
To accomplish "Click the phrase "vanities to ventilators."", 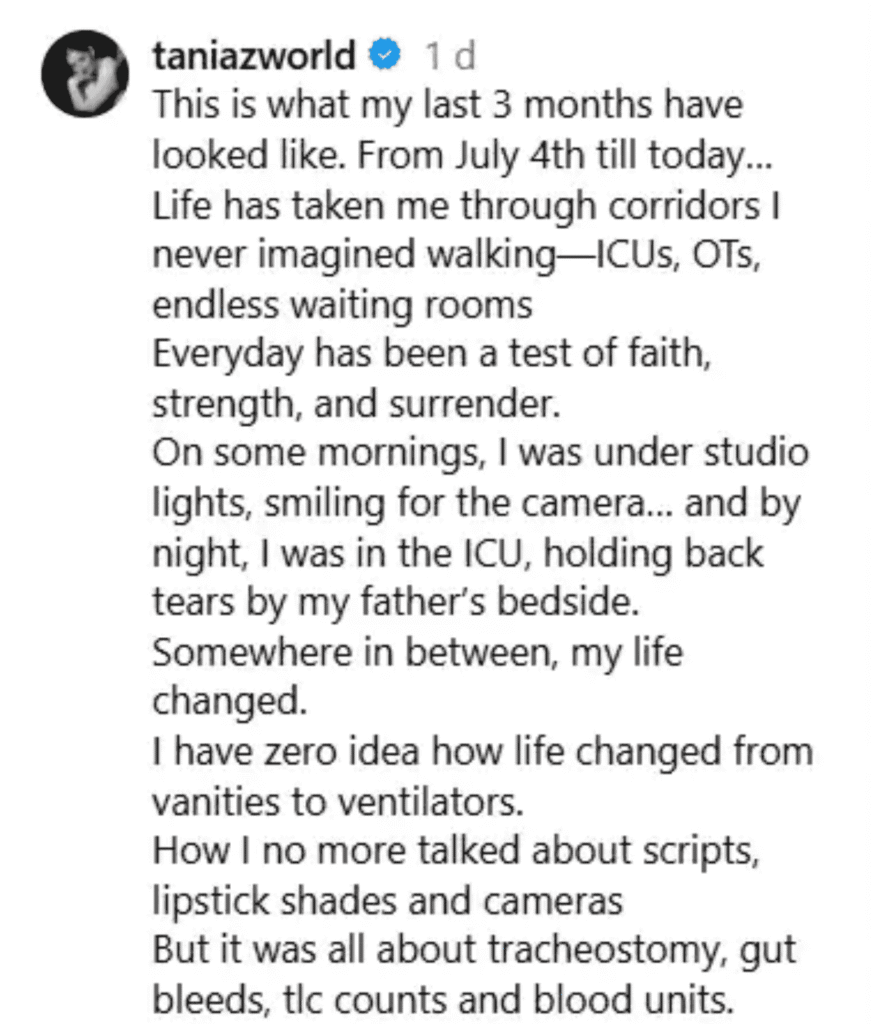I will tap(347, 800).
